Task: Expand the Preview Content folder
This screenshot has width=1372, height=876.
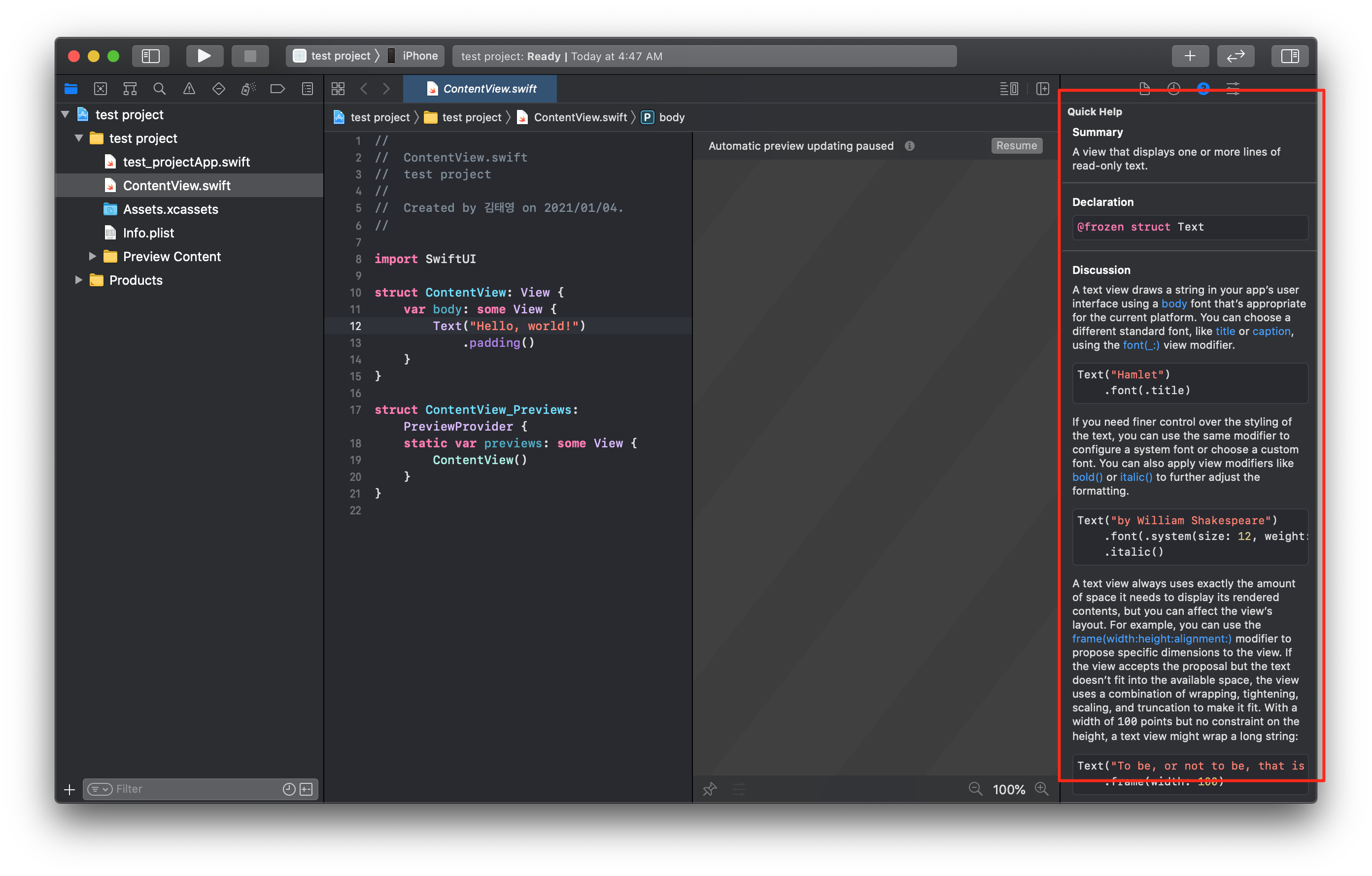Action: 92,256
